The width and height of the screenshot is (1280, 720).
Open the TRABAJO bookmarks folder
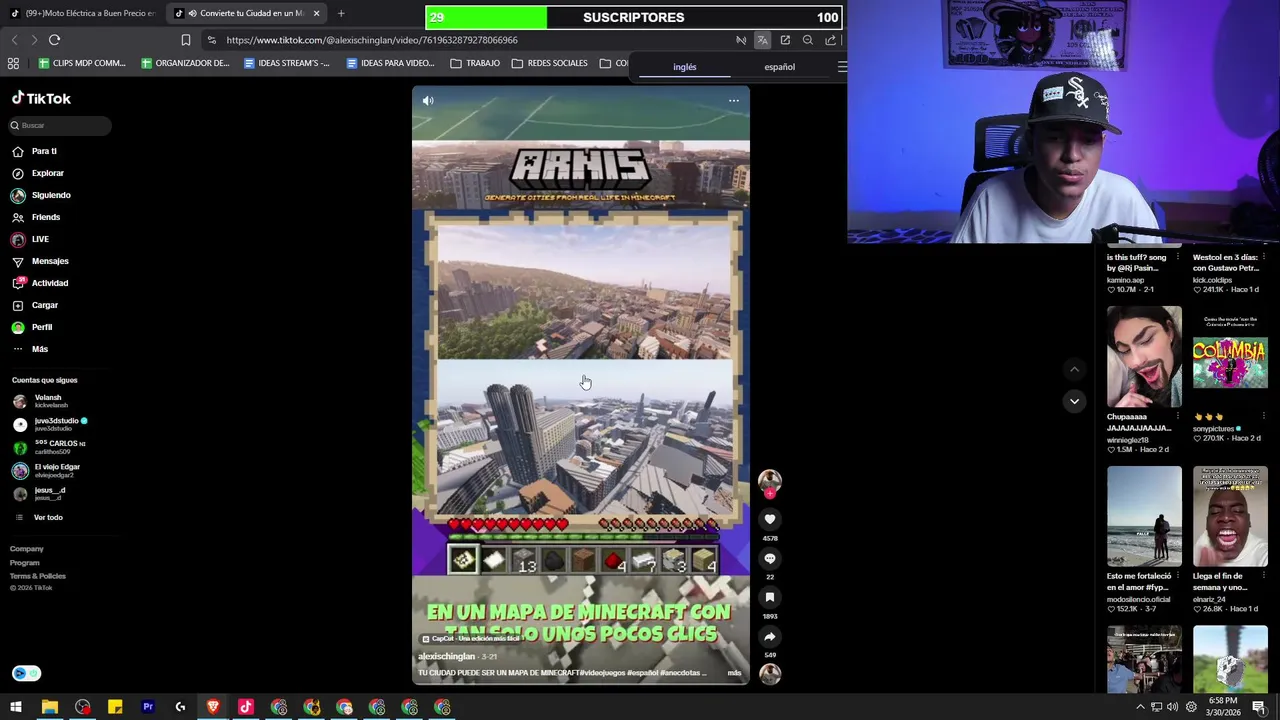(475, 63)
